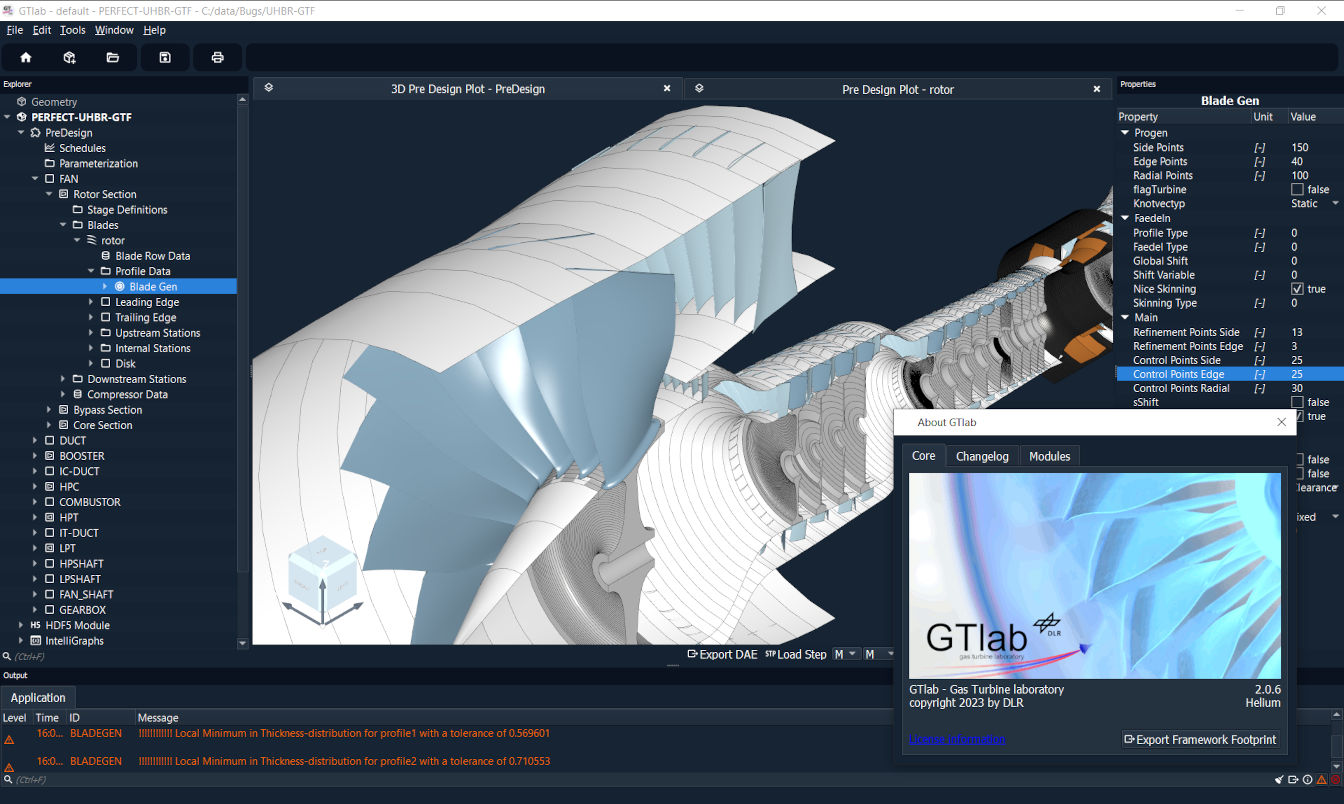Open the License Information link
Image resolution: width=1344 pixels, height=804 pixels.
point(957,740)
